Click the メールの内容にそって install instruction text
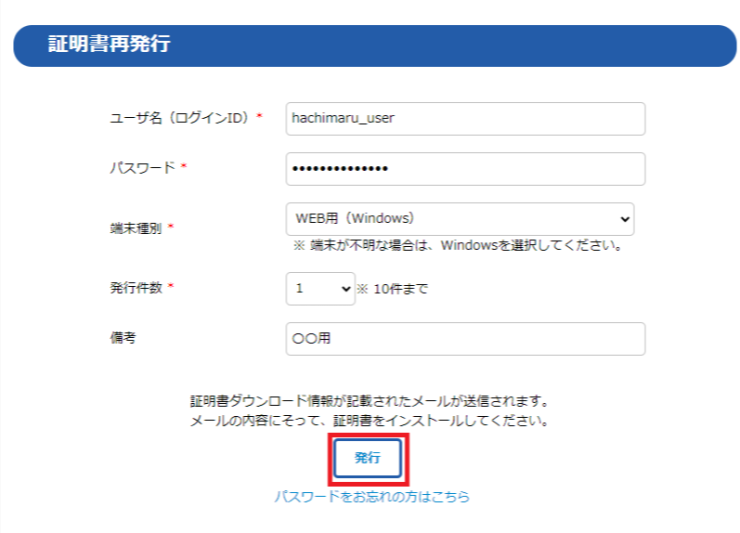This screenshot has height=533, width=740. point(370,421)
